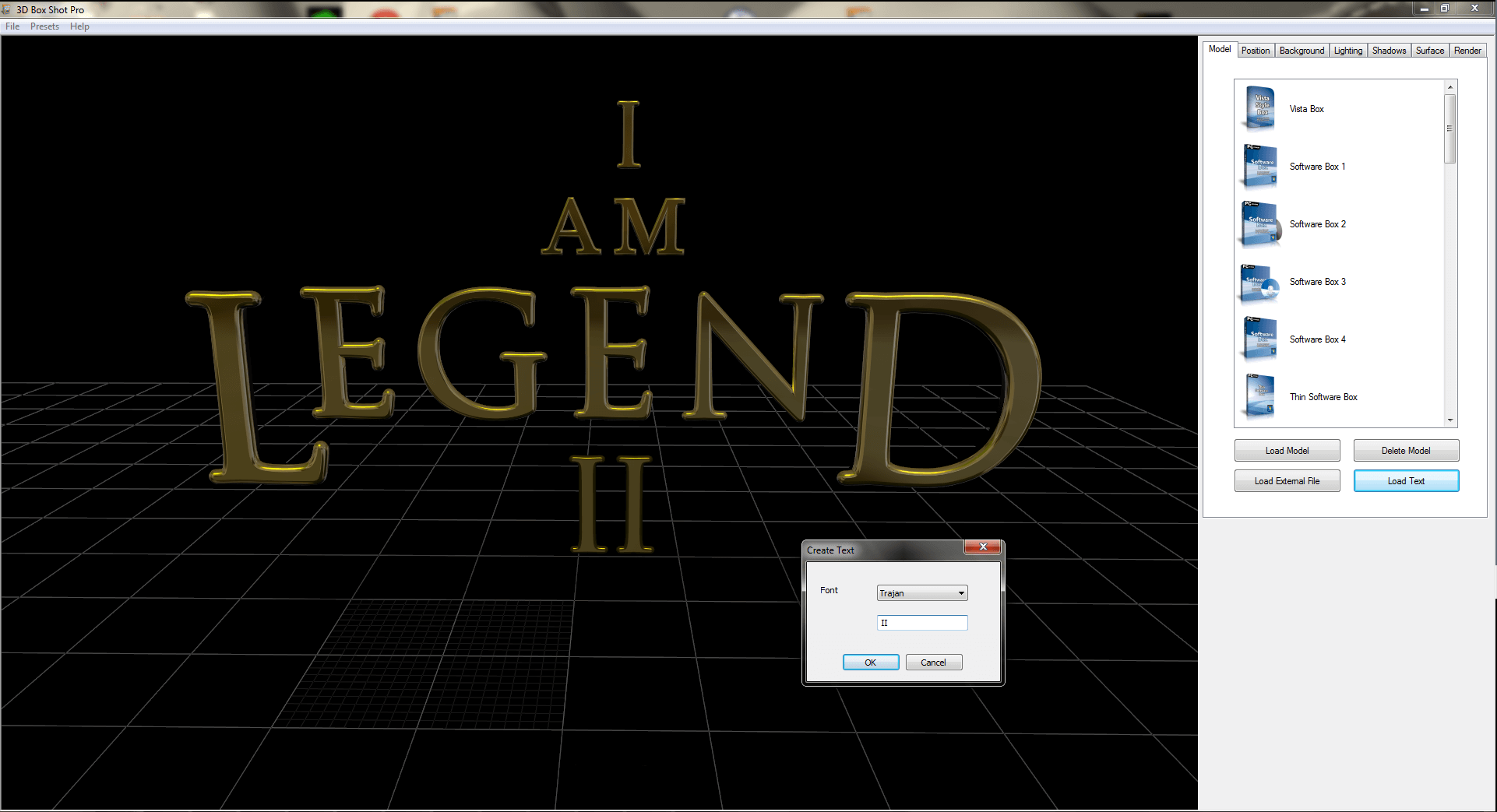This screenshot has width=1497, height=812.
Task: Choose the Thin Software Box thumbnail icon
Action: click(x=1259, y=396)
